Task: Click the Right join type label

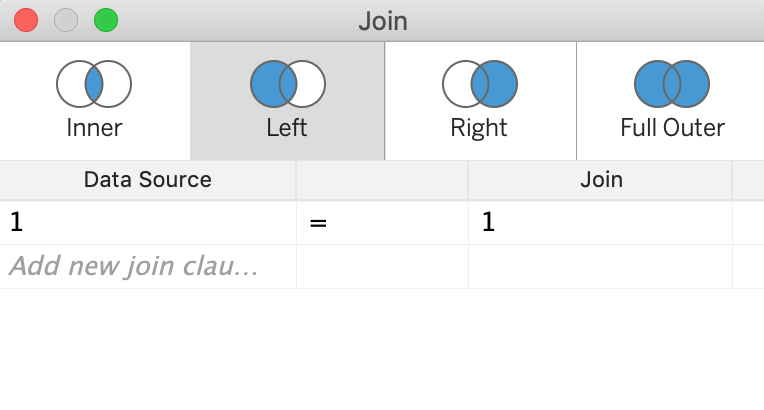Action: (480, 128)
